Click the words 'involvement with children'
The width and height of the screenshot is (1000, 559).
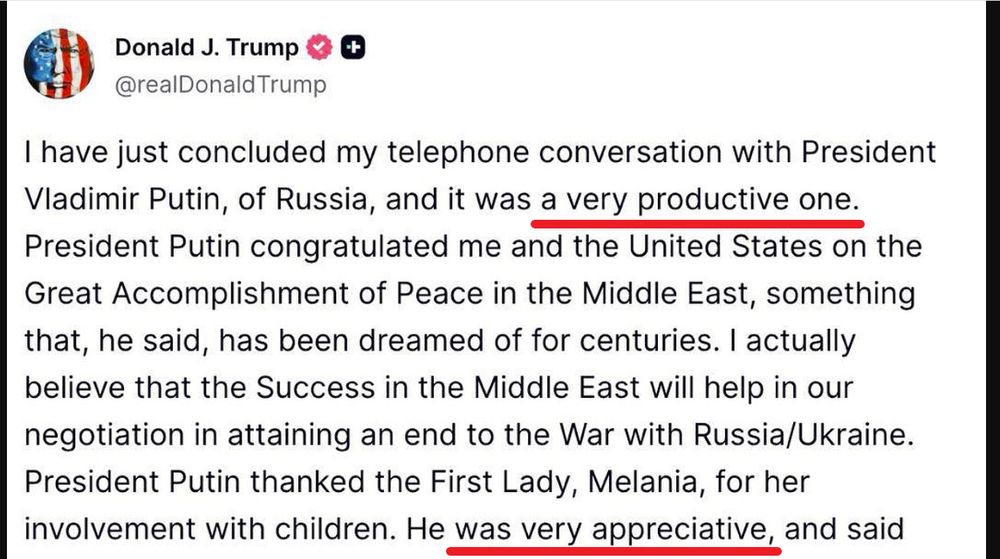(x=210, y=529)
